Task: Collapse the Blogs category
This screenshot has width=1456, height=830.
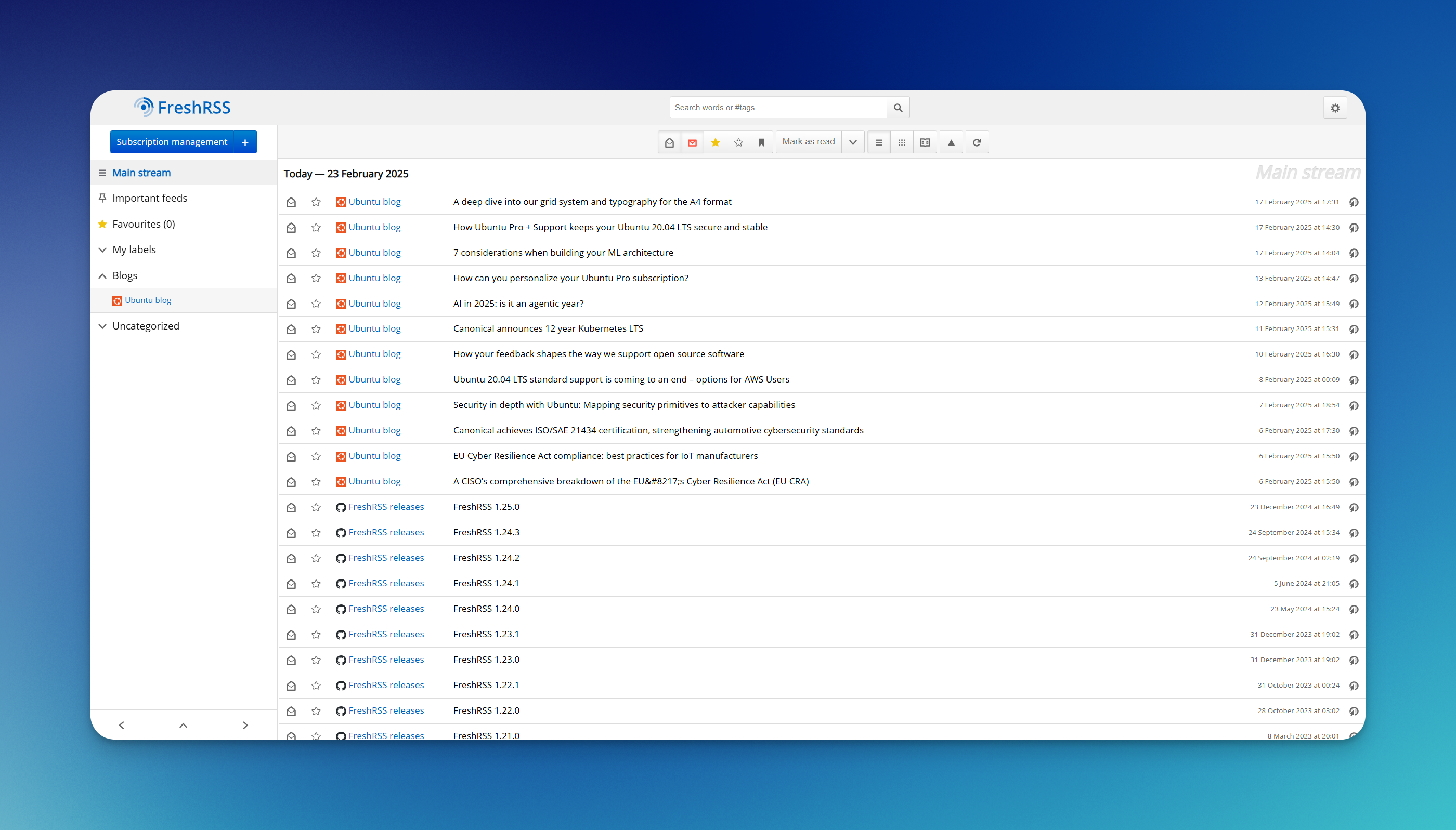Action: pos(102,276)
